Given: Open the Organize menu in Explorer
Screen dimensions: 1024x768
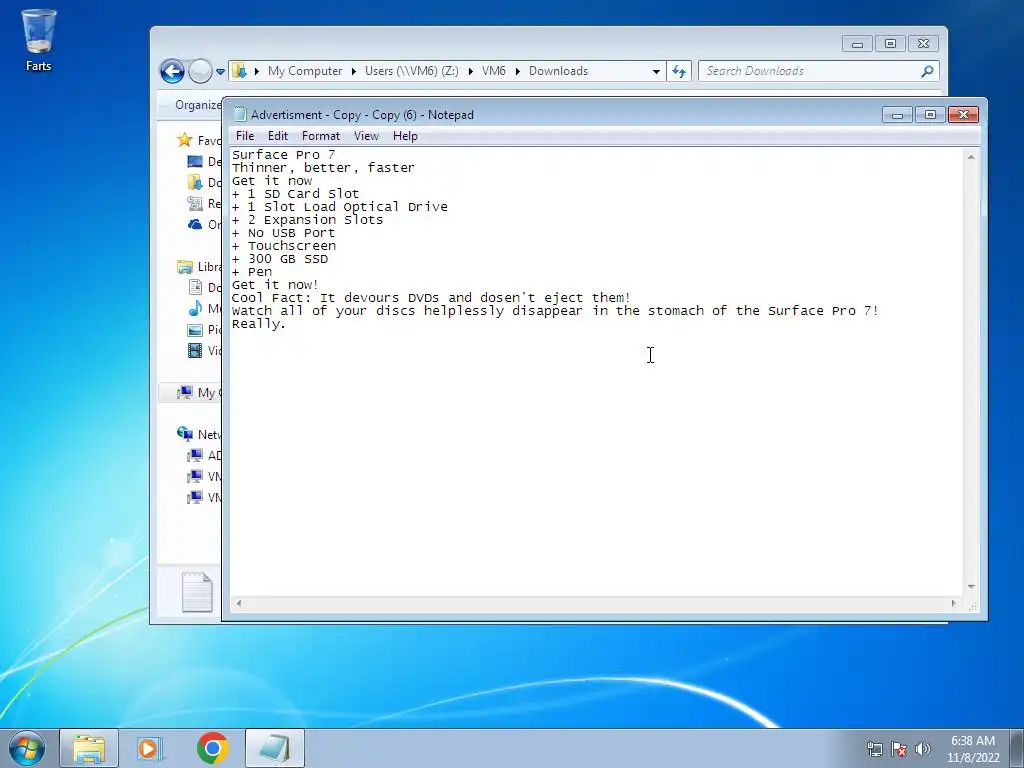Looking at the screenshot, I should [x=197, y=105].
